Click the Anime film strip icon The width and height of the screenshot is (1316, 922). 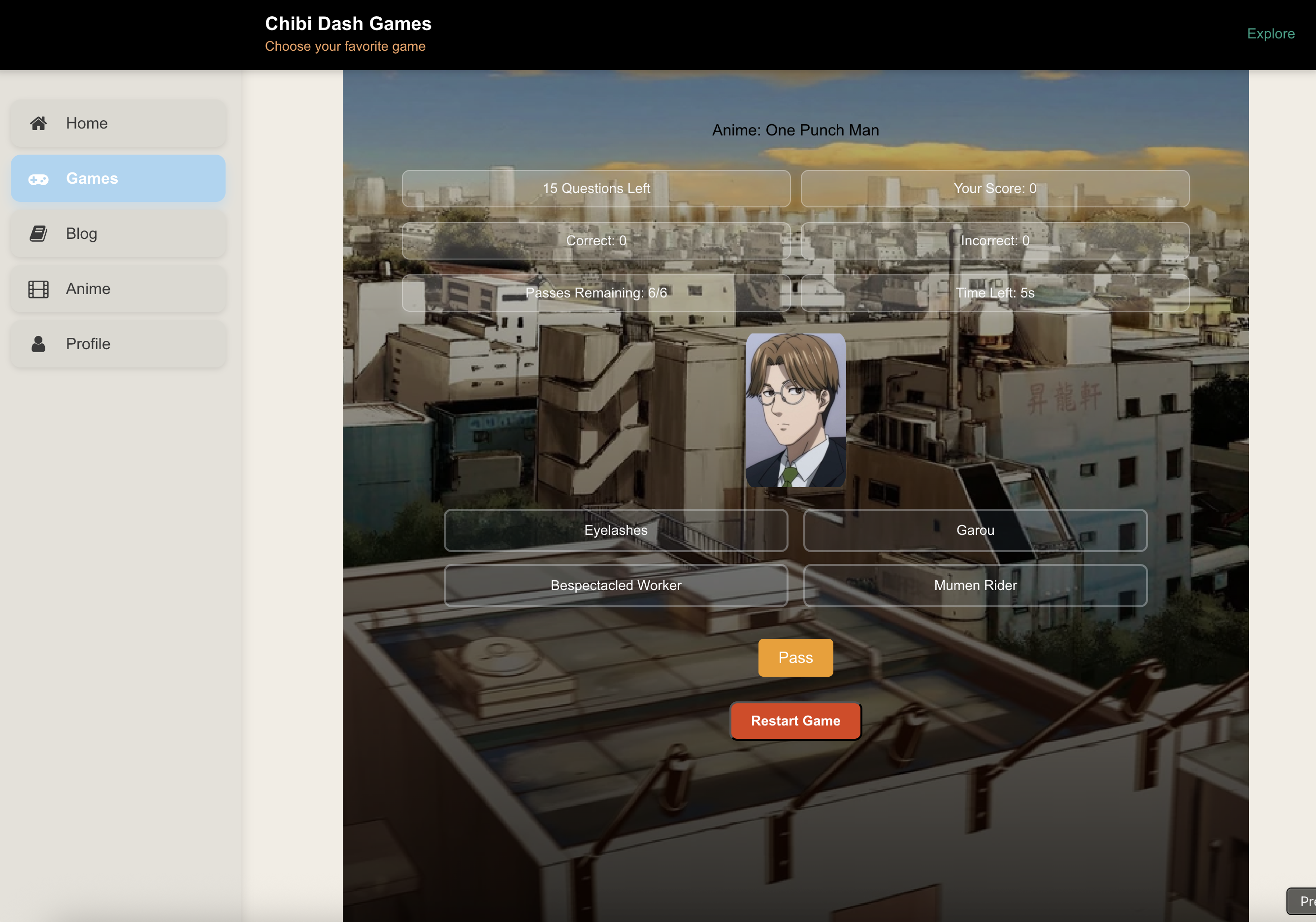tap(38, 289)
